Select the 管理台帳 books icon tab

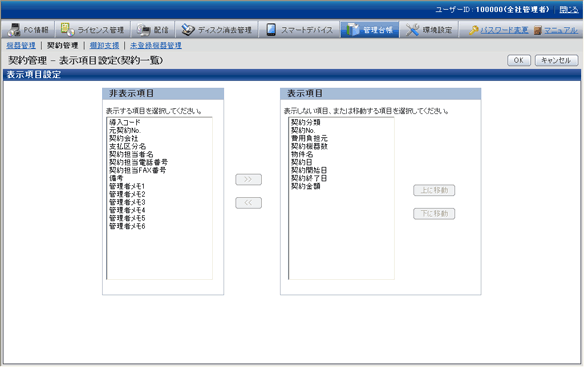point(352,29)
